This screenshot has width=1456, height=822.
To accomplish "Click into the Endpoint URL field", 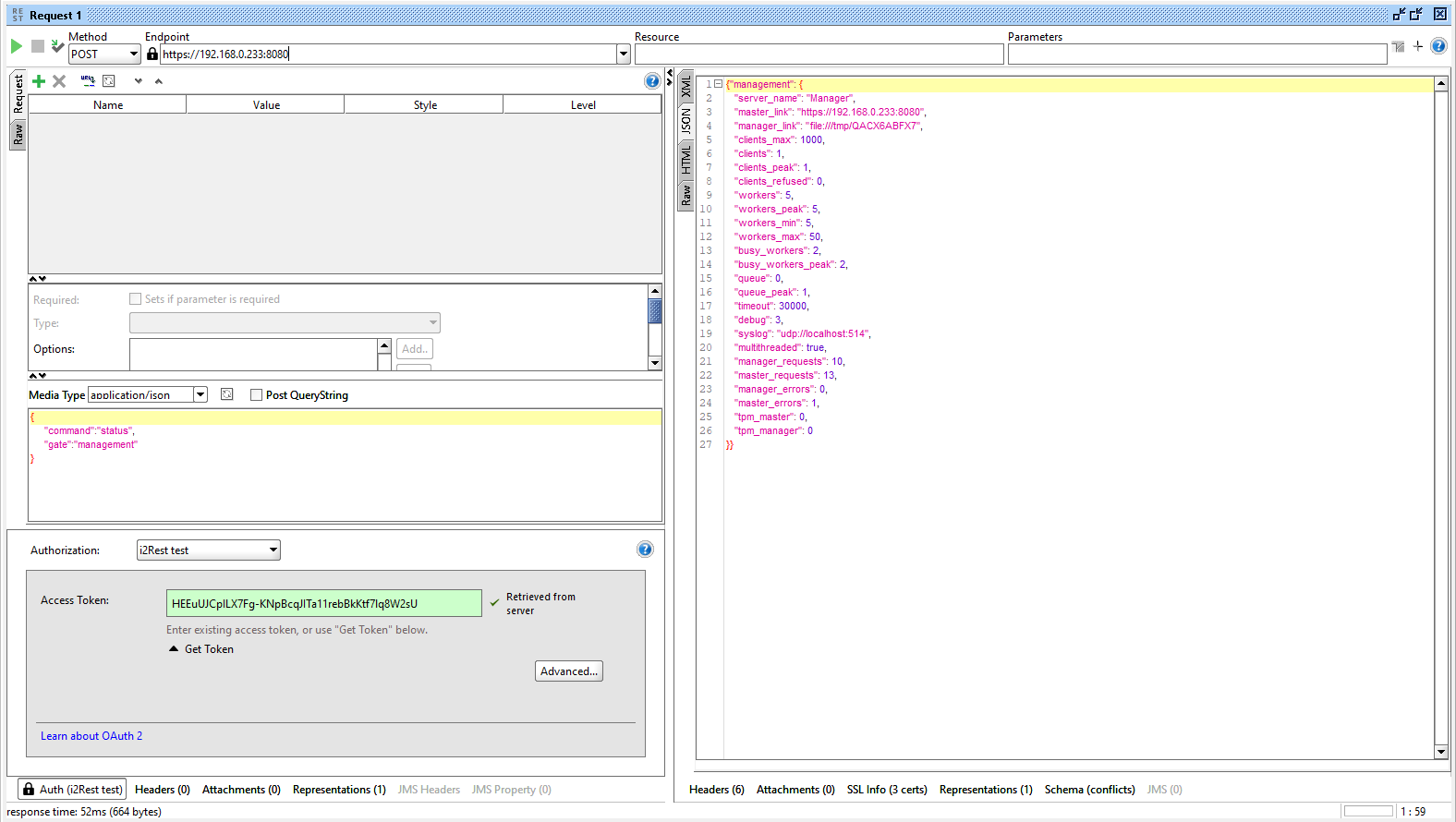I will pyautogui.click(x=388, y=54).
